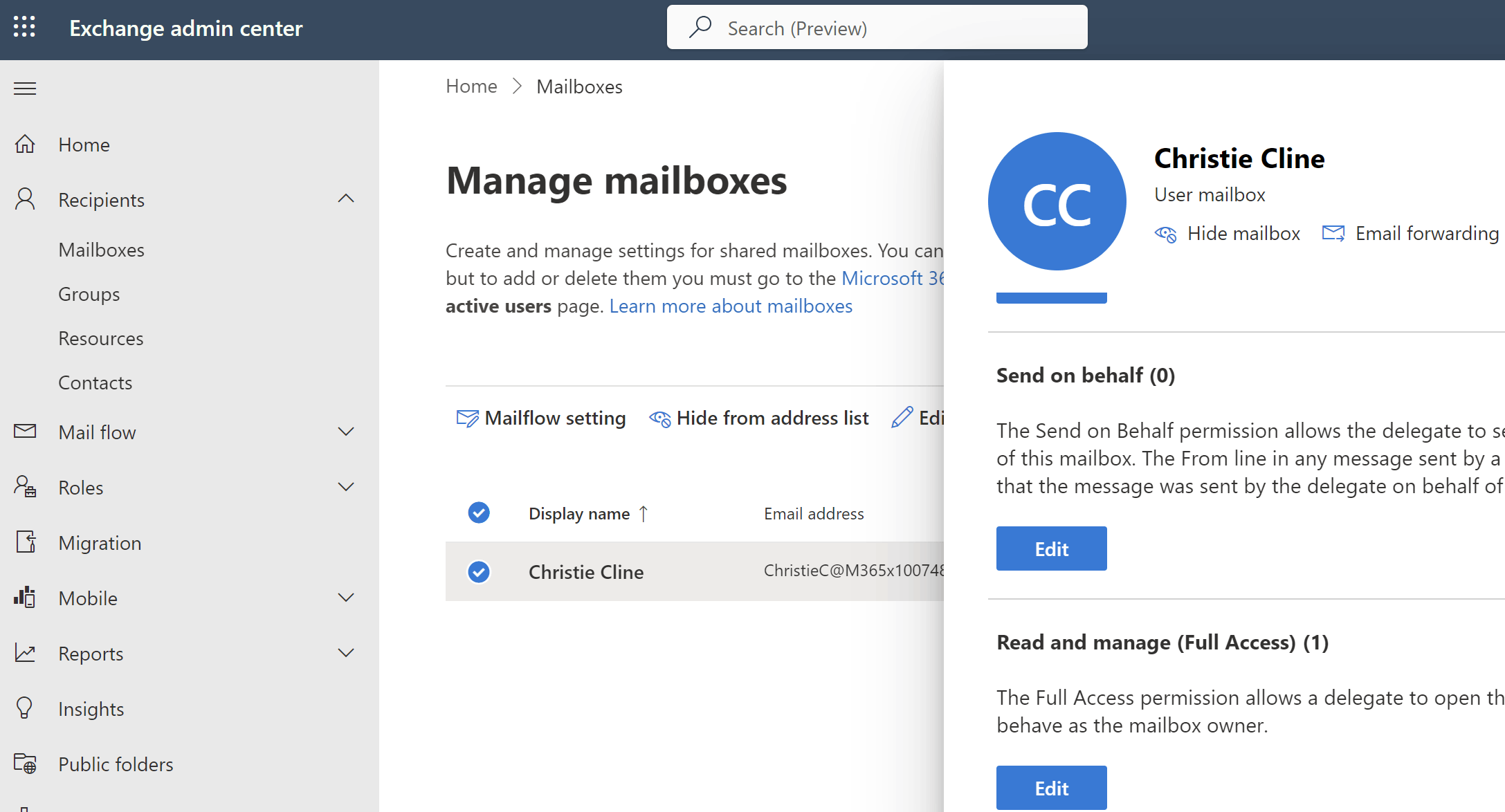The width and height of the screenshot is (1505, 812).
Task: Click the Send on behalf (0) heading
Action: click(1086, 376)
